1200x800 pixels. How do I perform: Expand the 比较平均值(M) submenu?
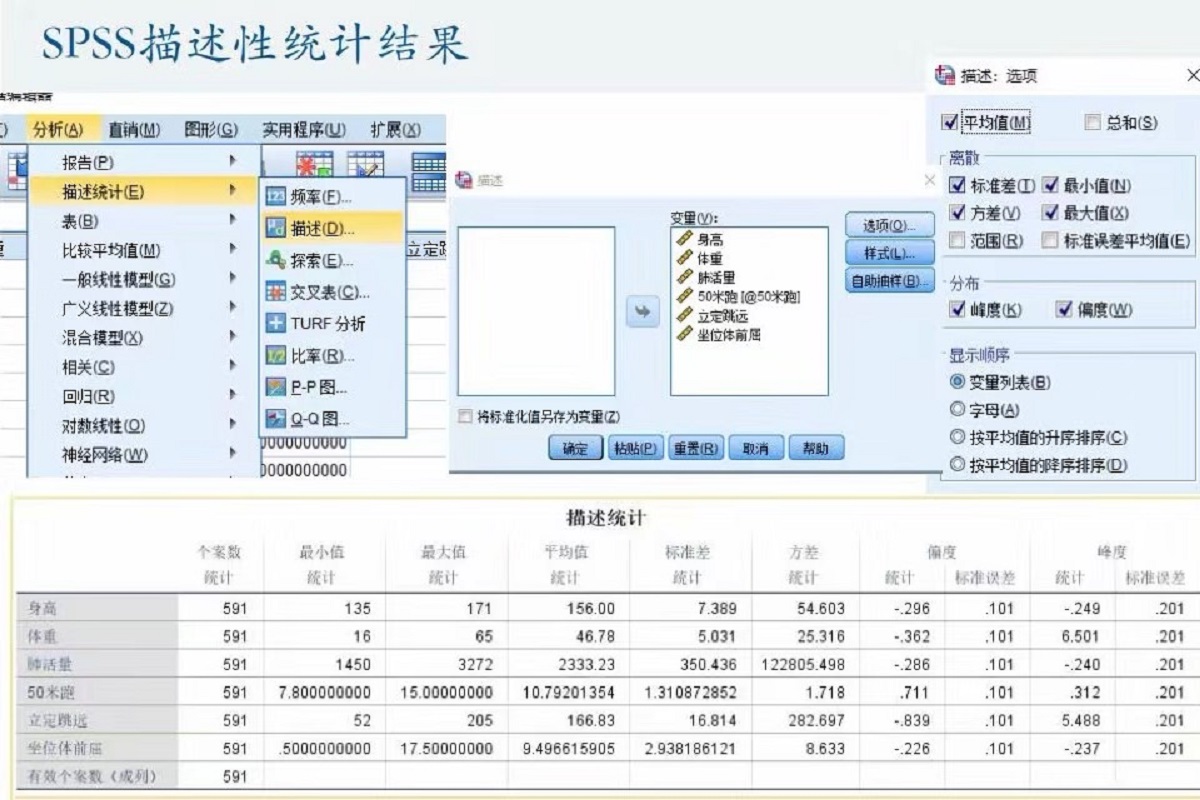(110, 250)
